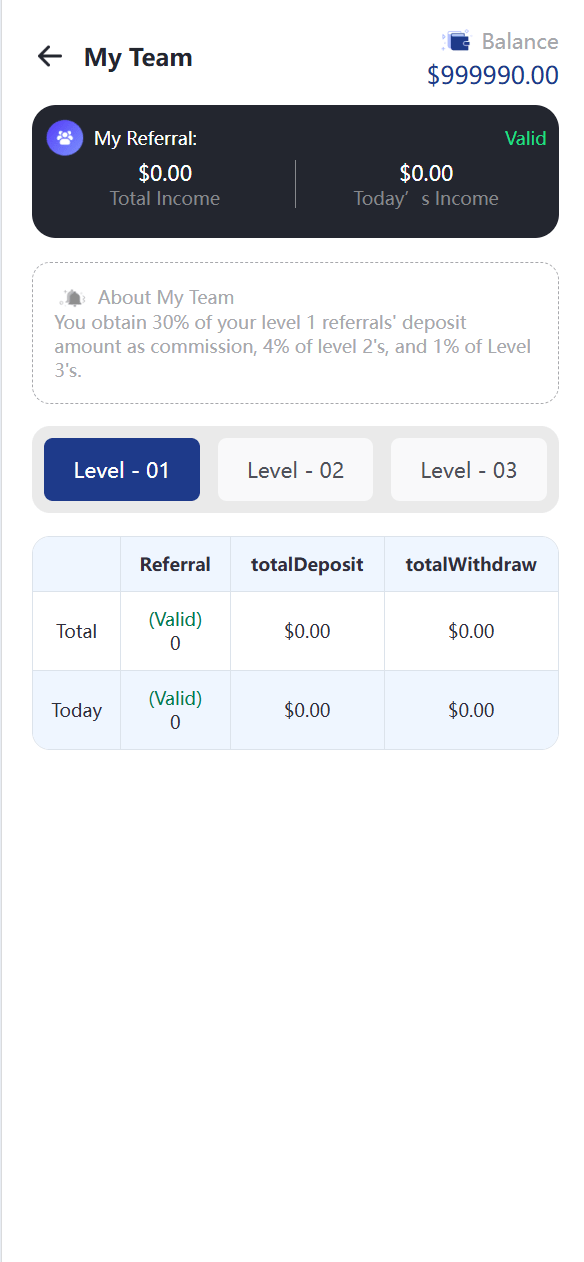Click the totalDeposit column header
584x1262 pixels.
click(x=307, y=564)
